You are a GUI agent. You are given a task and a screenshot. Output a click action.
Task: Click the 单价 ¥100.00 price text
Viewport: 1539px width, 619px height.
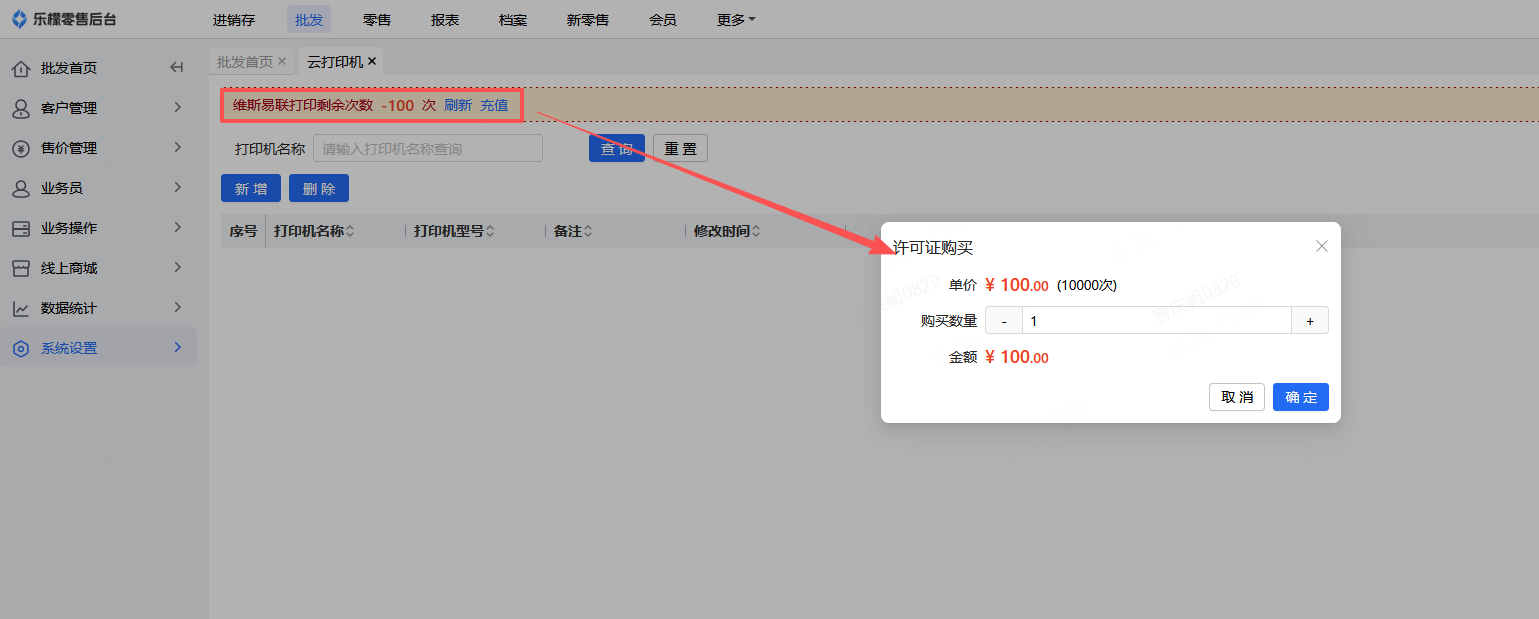(x=1017, y=285)
